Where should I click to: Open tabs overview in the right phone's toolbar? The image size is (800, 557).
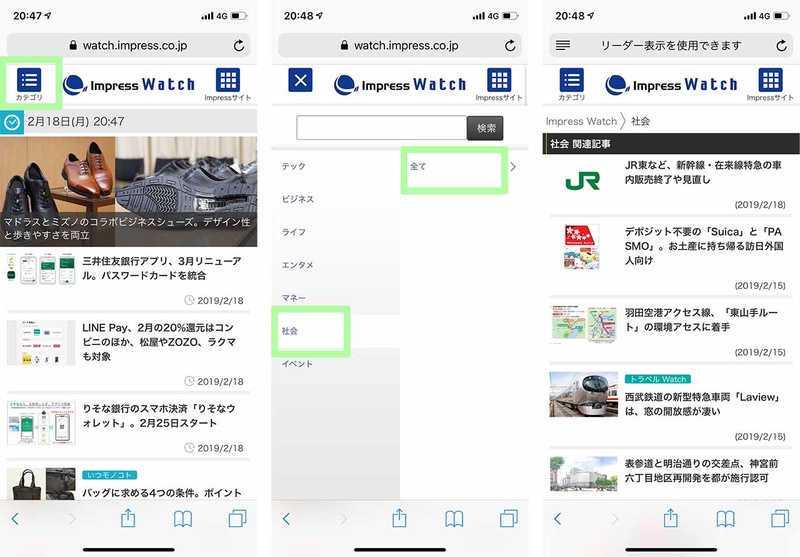(780, 518)
